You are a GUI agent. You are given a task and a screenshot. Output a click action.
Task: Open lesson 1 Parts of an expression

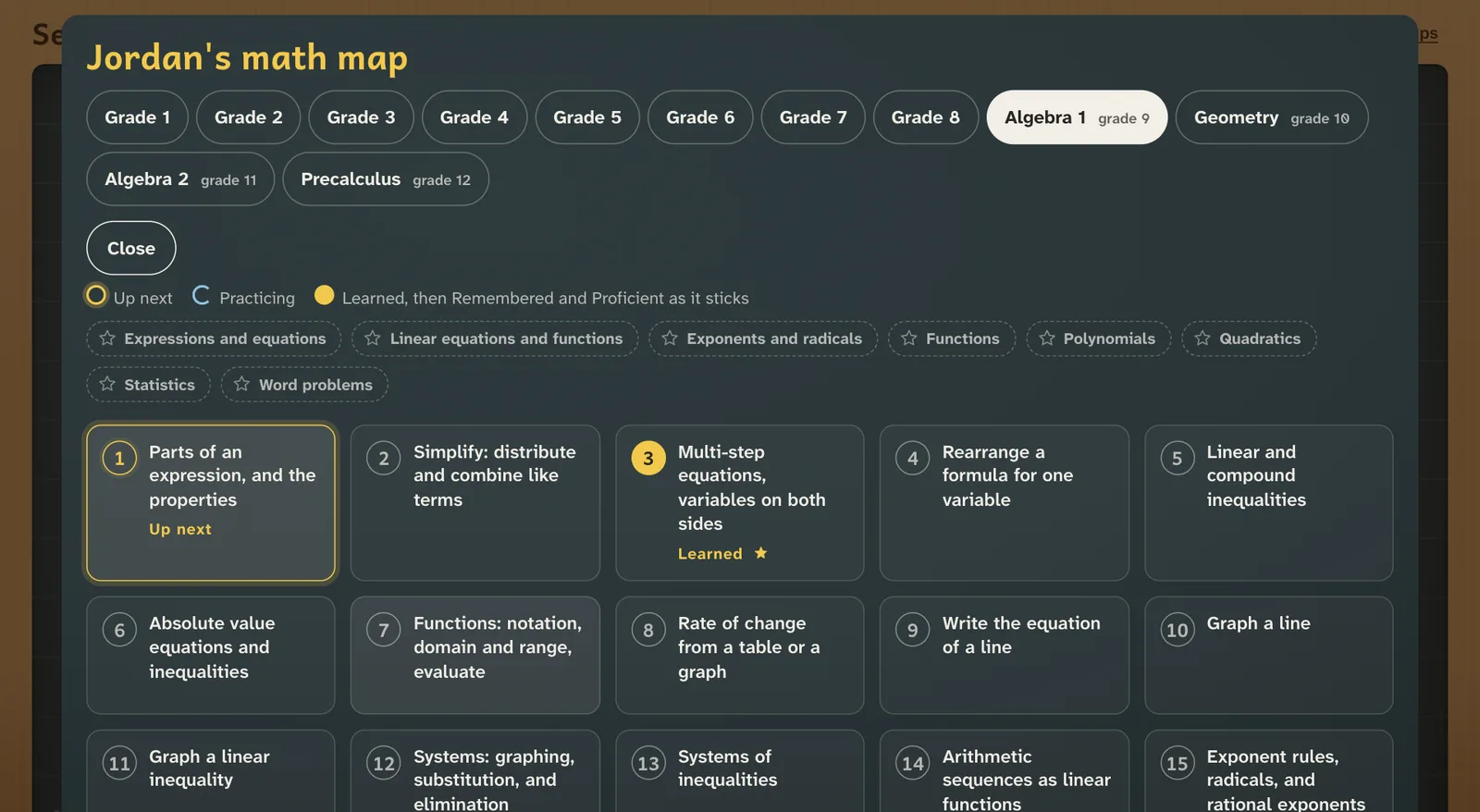211,503
